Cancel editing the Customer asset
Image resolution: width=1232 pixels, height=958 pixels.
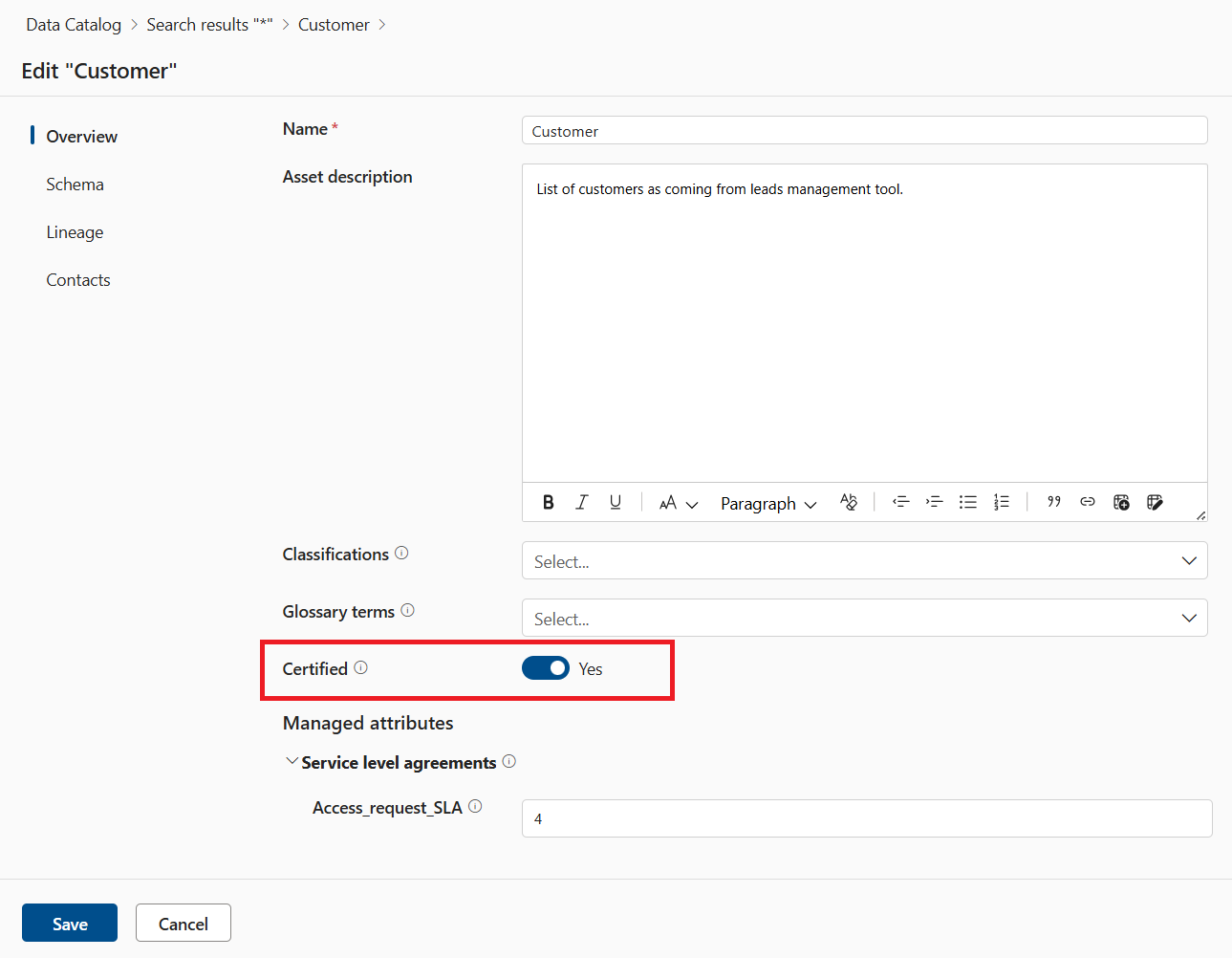coord(184,923)
